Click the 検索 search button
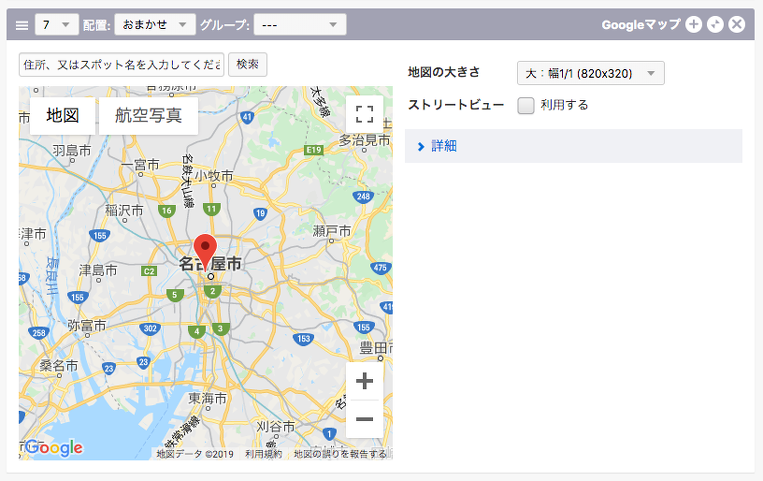The image size is (763, 481). coord(248,64)
